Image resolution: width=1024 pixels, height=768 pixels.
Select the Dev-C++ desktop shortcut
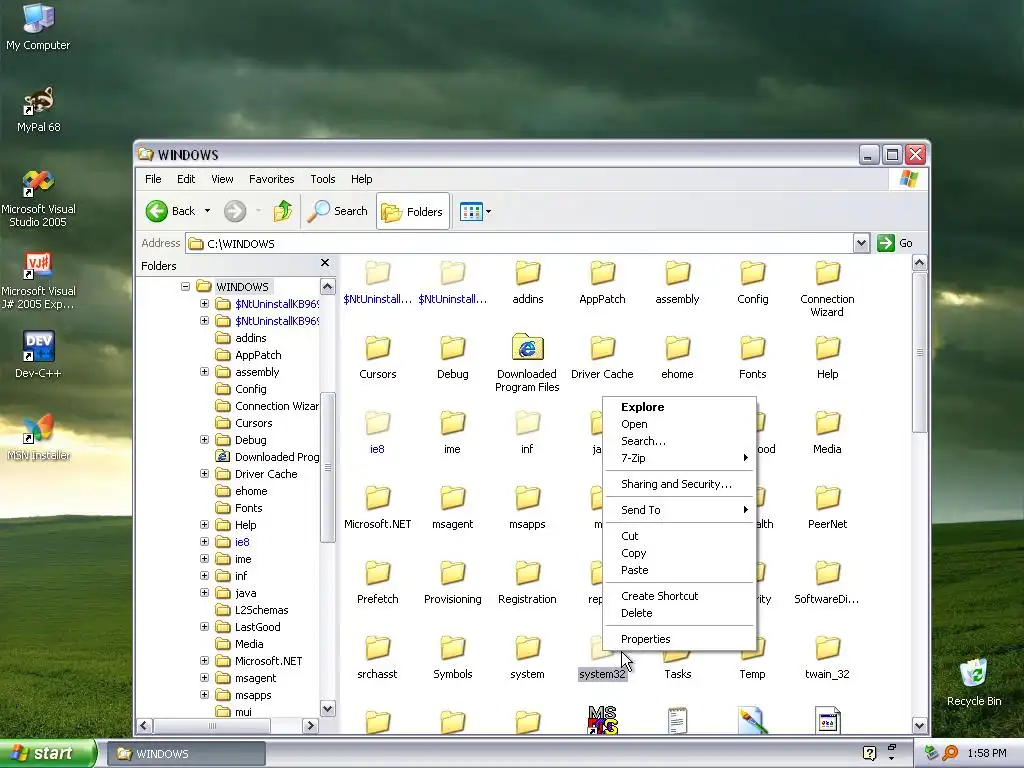click(x=38, y=355)
